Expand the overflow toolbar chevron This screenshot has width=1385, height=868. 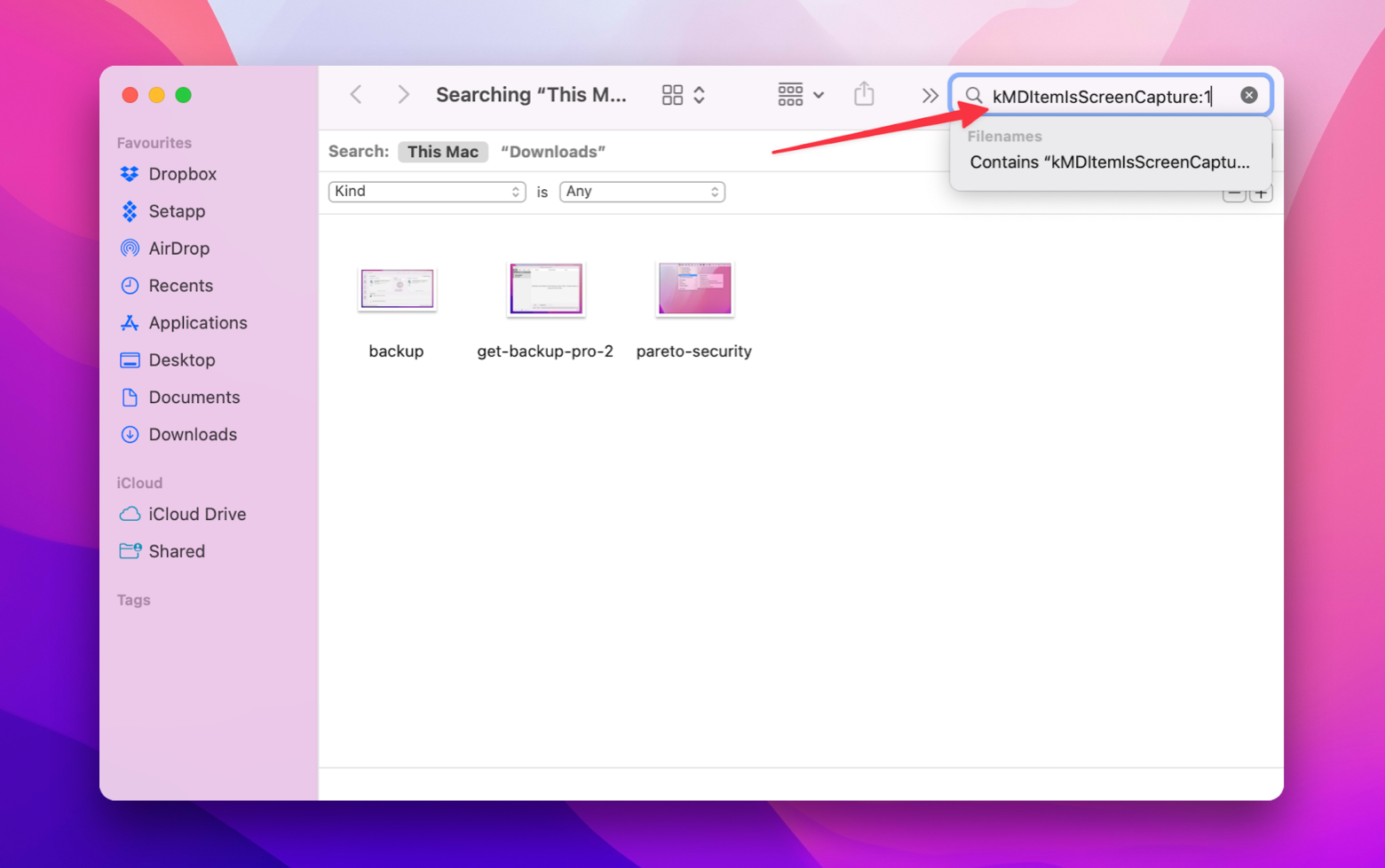(930, 94)
